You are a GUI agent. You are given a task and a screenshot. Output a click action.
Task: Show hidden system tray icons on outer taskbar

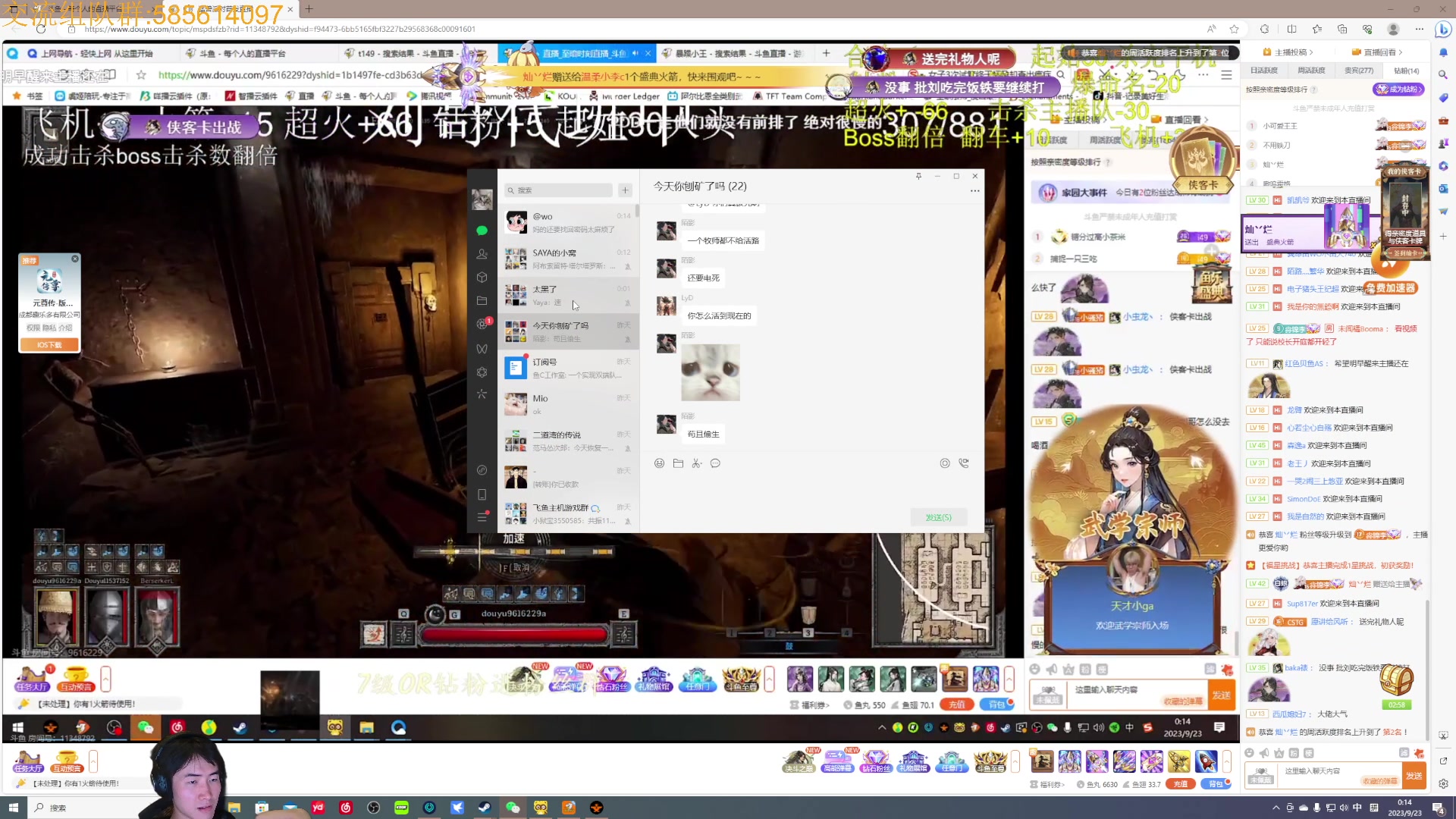pos(1276,808)
